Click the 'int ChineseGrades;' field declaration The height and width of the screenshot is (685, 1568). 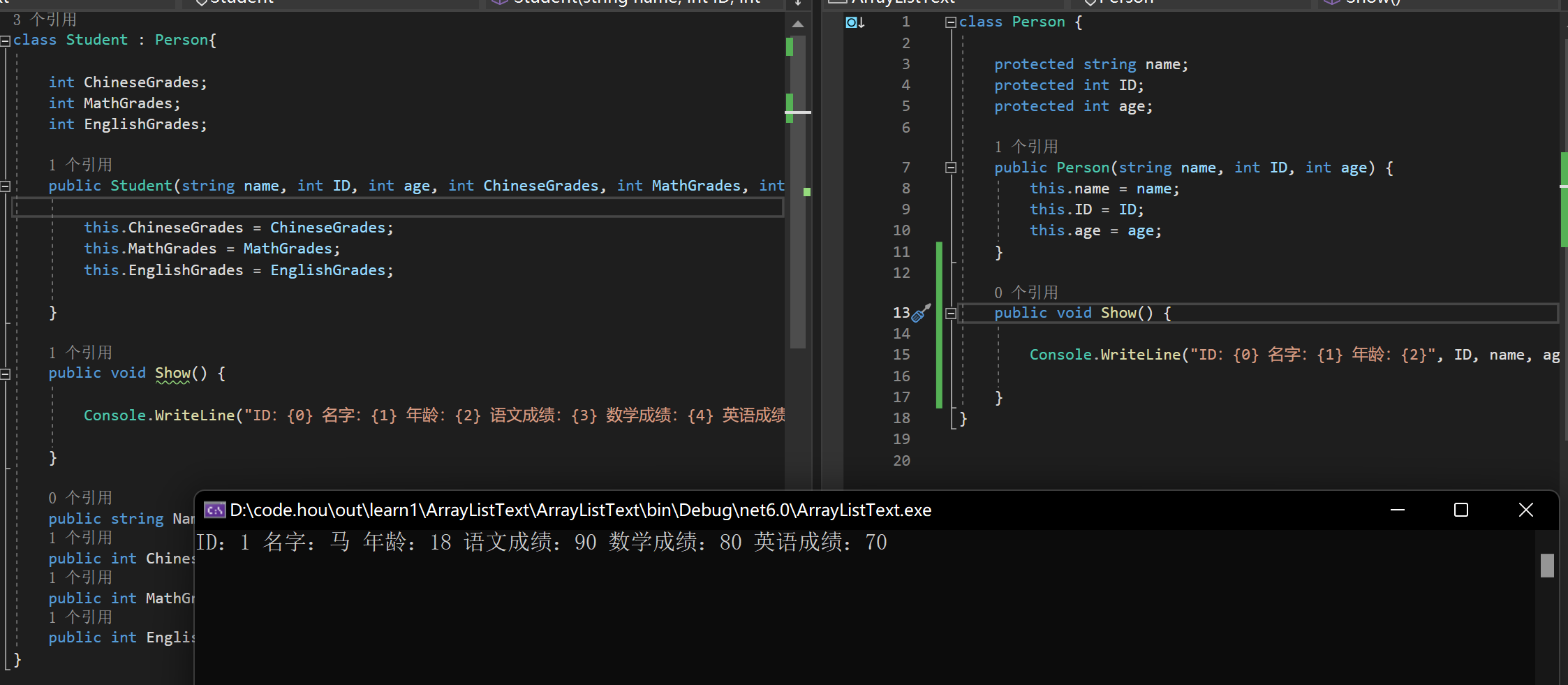128,82
